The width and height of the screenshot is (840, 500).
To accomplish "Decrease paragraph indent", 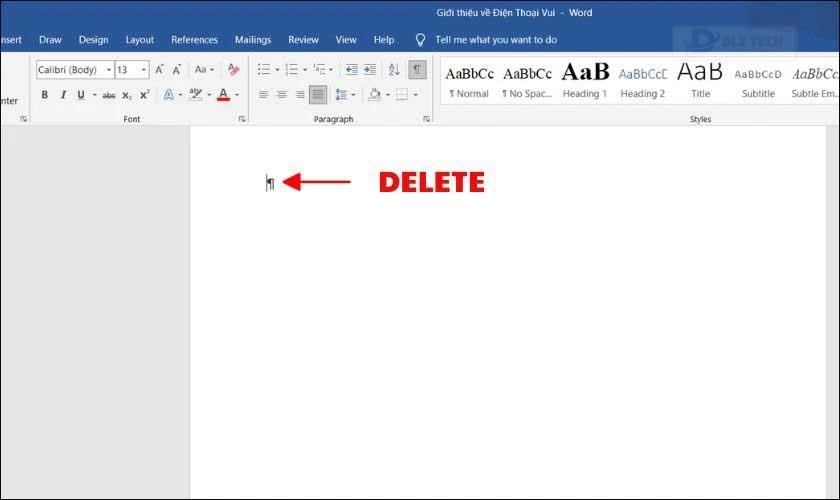I will 351,69.
